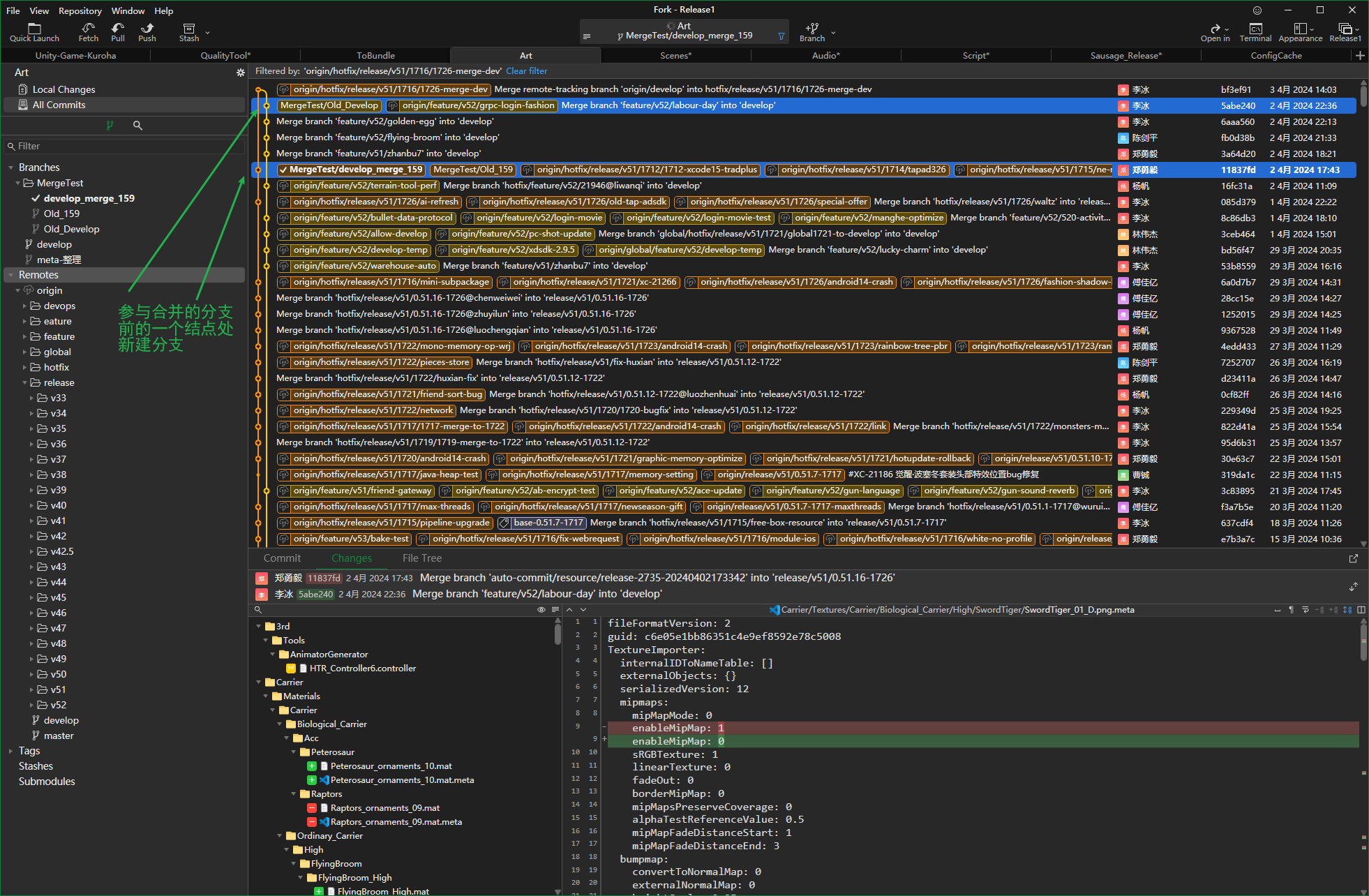This screenshot has height=896, width=1369.
Task: Select All Commits in sidebar
Action: [59, 105]
